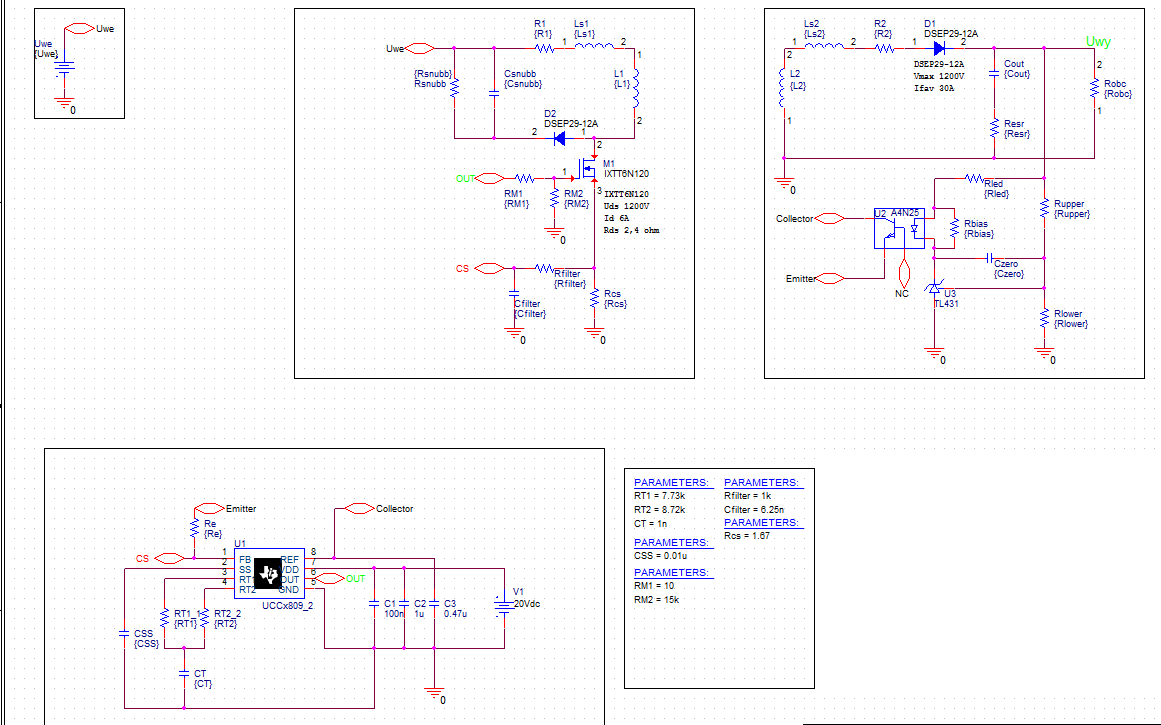
Task: Select the Rcs current sense resistor
Action: [595, 298]
